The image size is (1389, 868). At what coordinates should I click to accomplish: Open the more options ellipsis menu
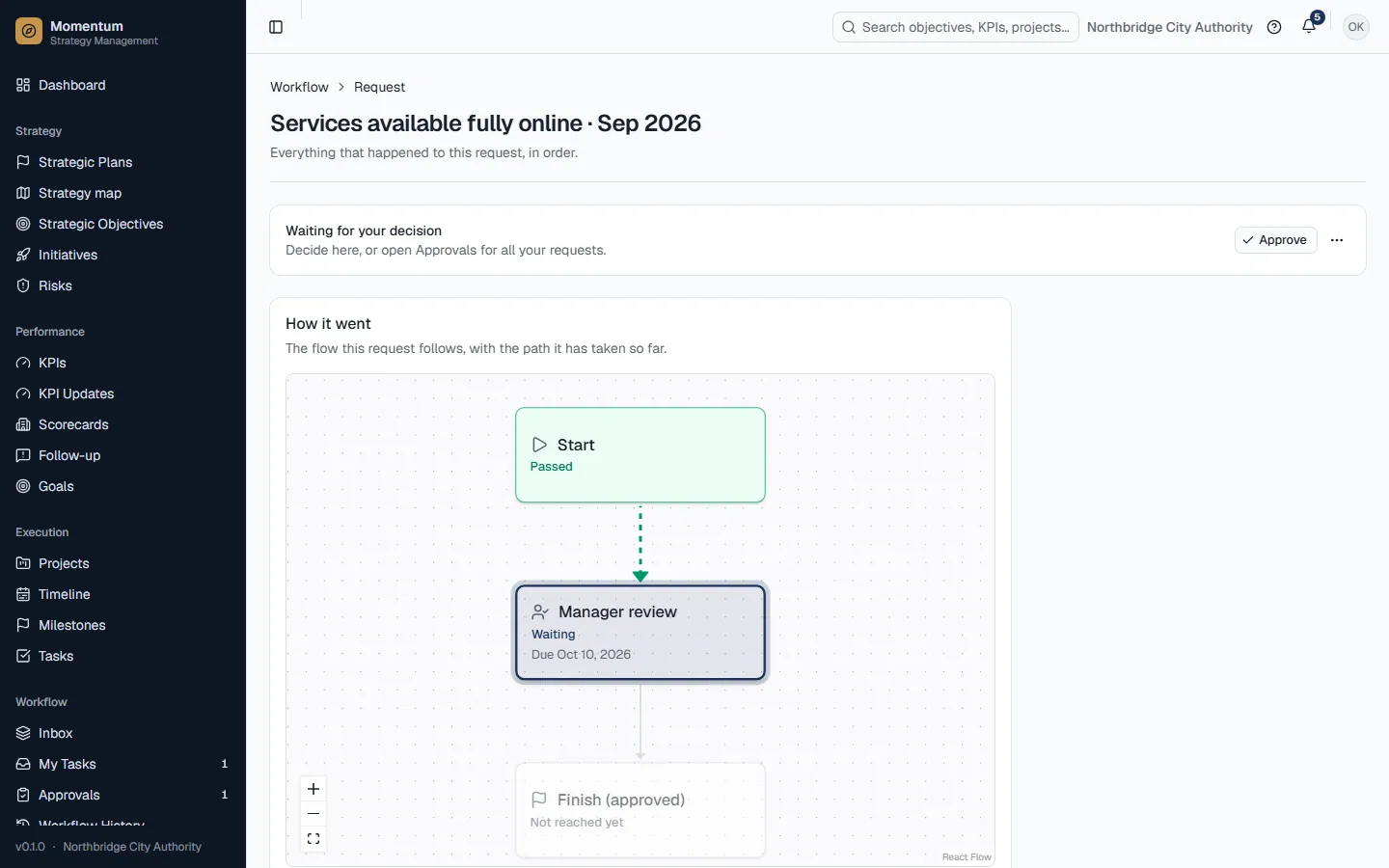1337,240
